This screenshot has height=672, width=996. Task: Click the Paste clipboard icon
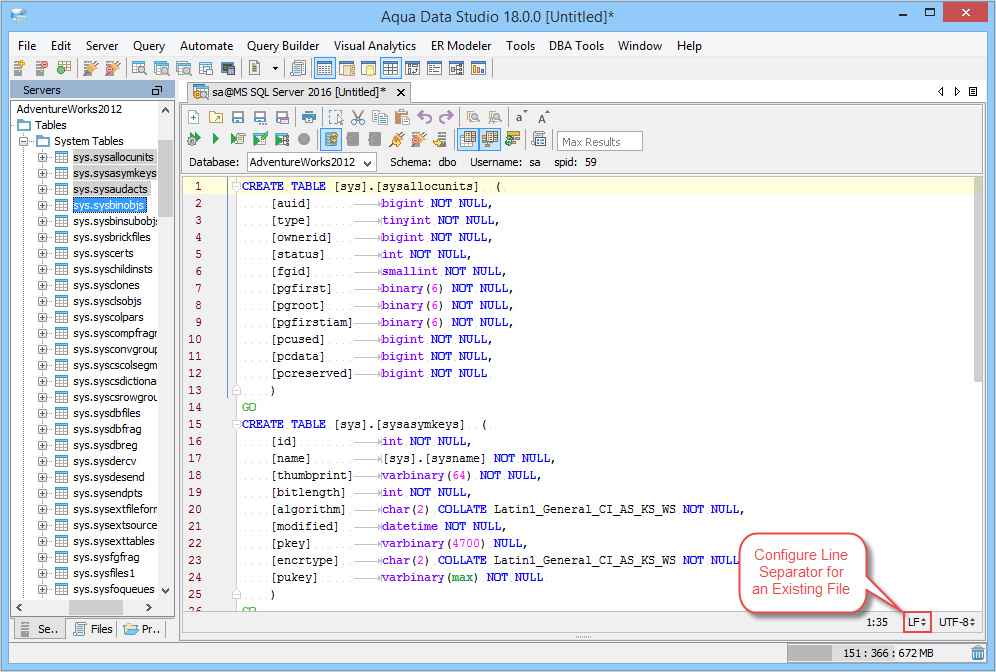point(401,117)
